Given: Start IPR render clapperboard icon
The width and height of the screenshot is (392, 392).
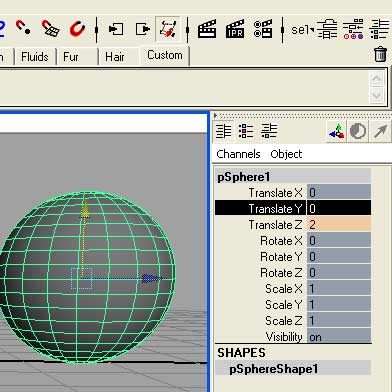Looking at the screenshot, I should (235, 29).
